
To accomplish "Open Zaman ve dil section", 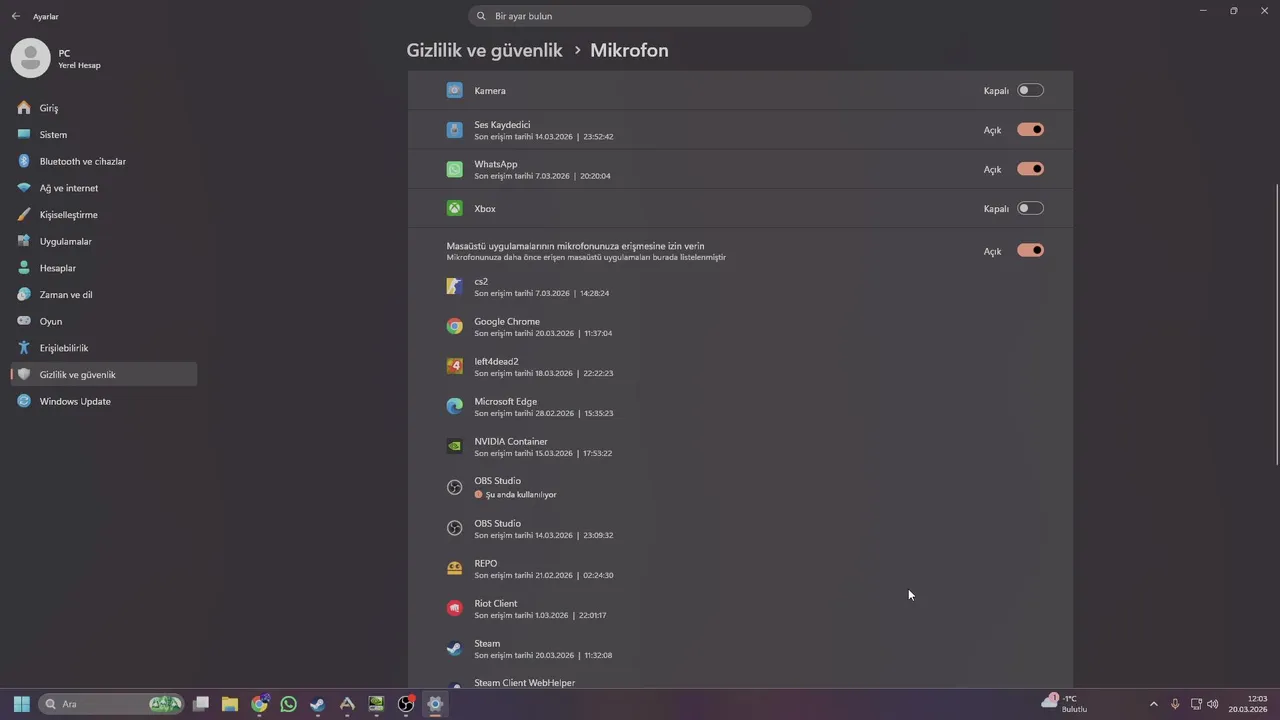I will [x=104, y=294].
